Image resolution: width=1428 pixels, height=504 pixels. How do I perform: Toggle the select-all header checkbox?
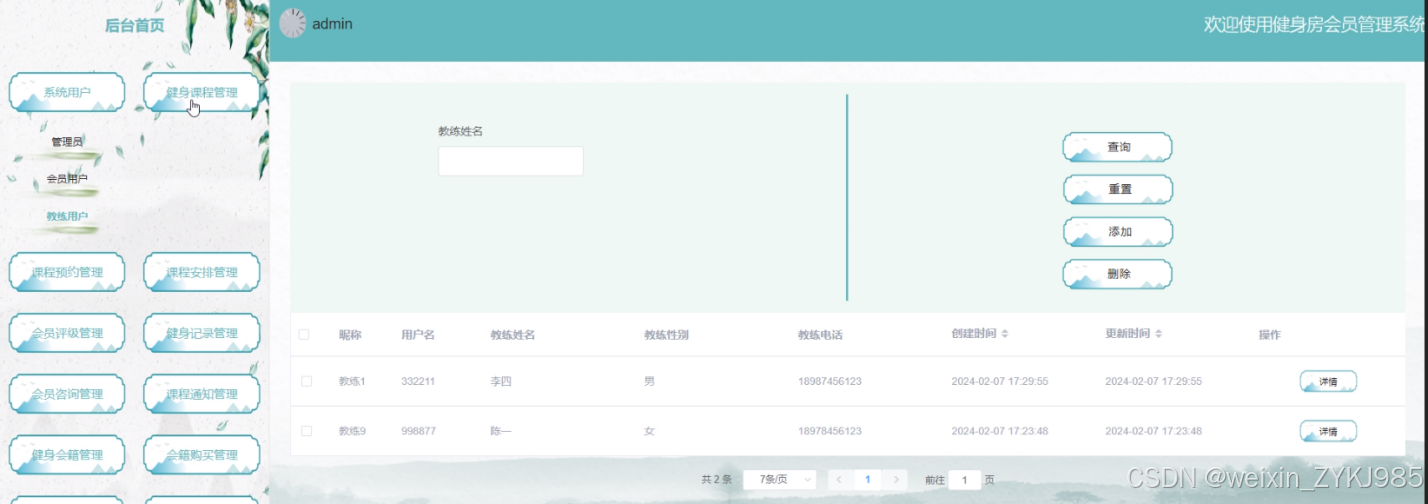click(305, 335)
